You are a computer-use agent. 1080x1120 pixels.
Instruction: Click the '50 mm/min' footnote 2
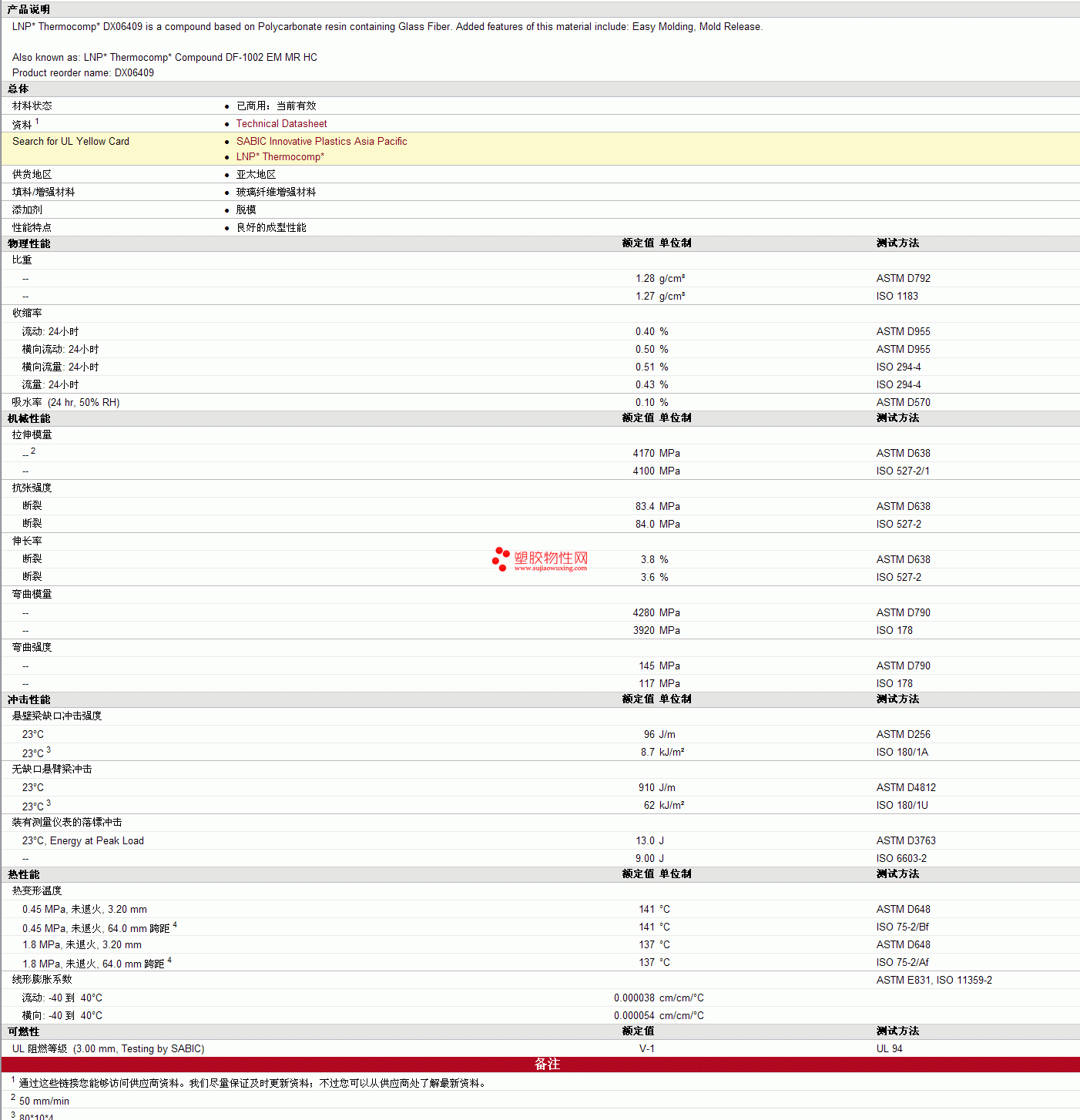coord(44,1101)
